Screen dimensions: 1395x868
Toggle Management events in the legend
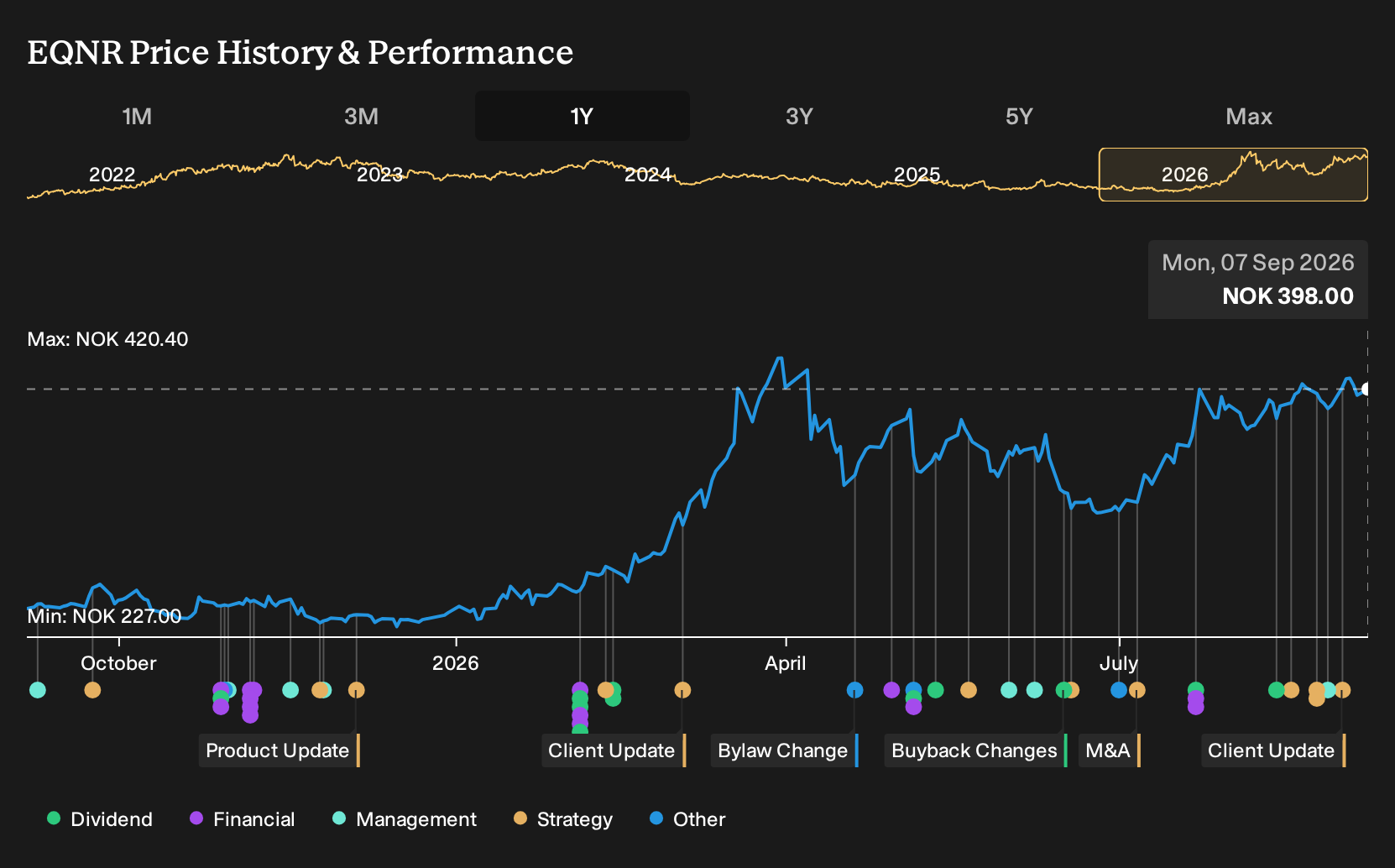405,819
